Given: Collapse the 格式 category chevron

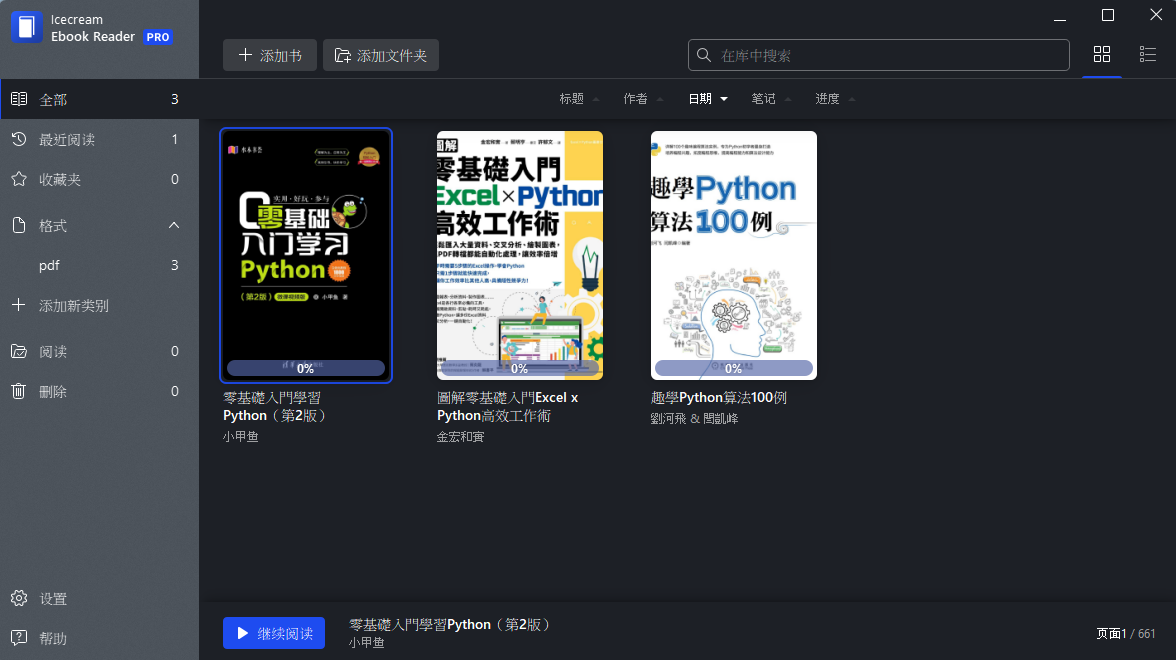Looking at the screenshot, I should 174,225.
